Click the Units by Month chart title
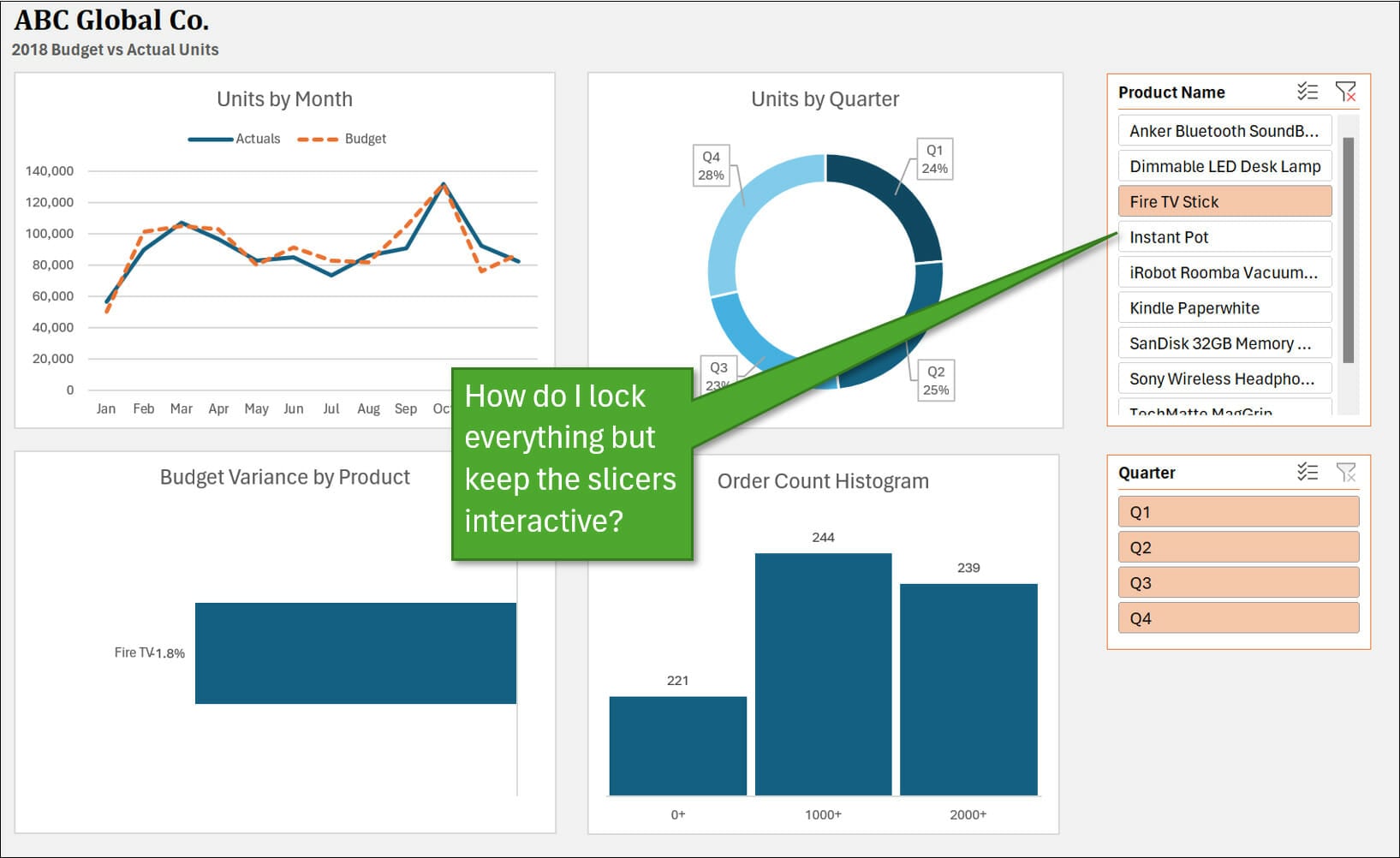1400x858 pixels. click(284, 99)
